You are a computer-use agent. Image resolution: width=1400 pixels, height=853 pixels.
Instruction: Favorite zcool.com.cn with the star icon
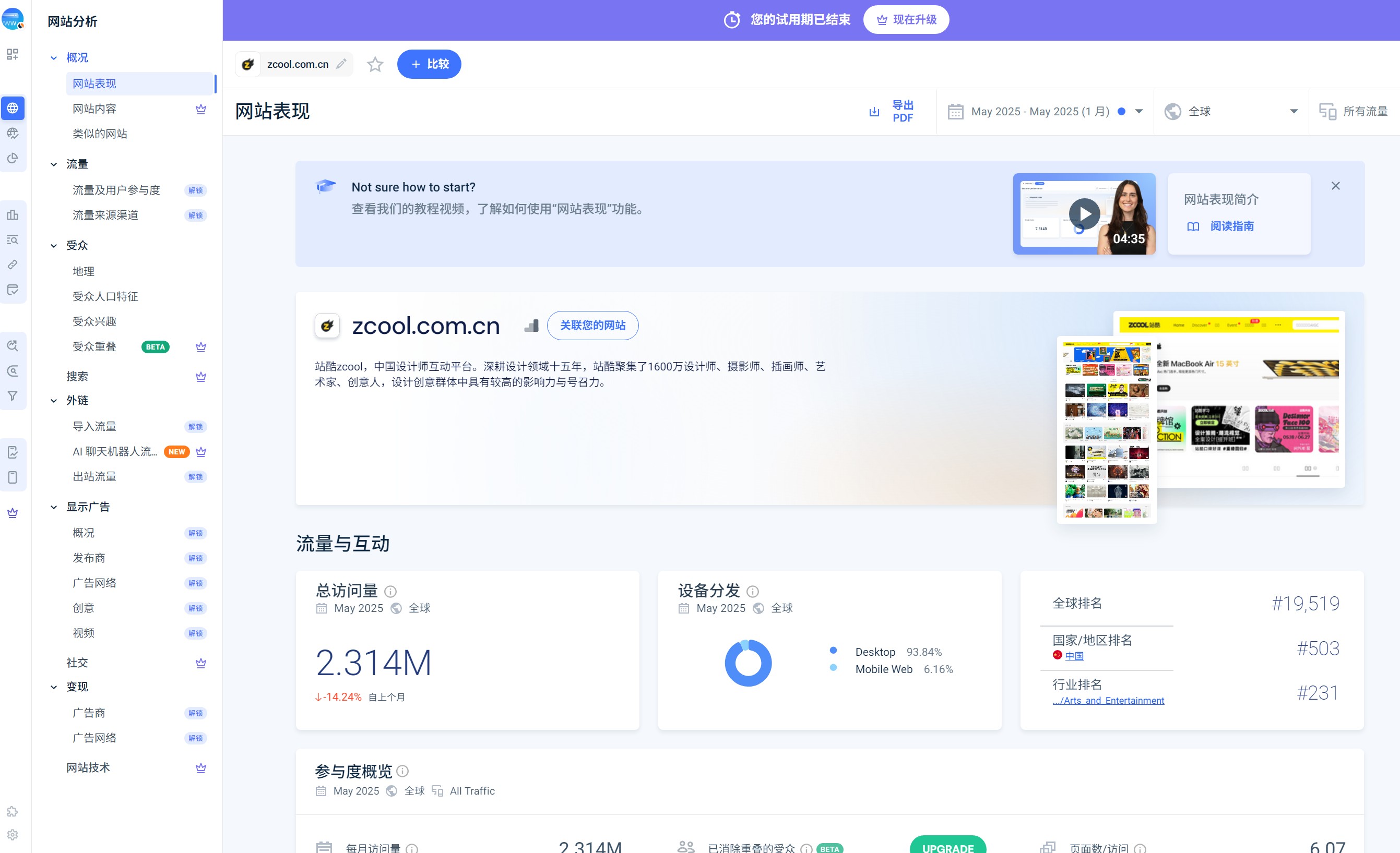[375, 64]
